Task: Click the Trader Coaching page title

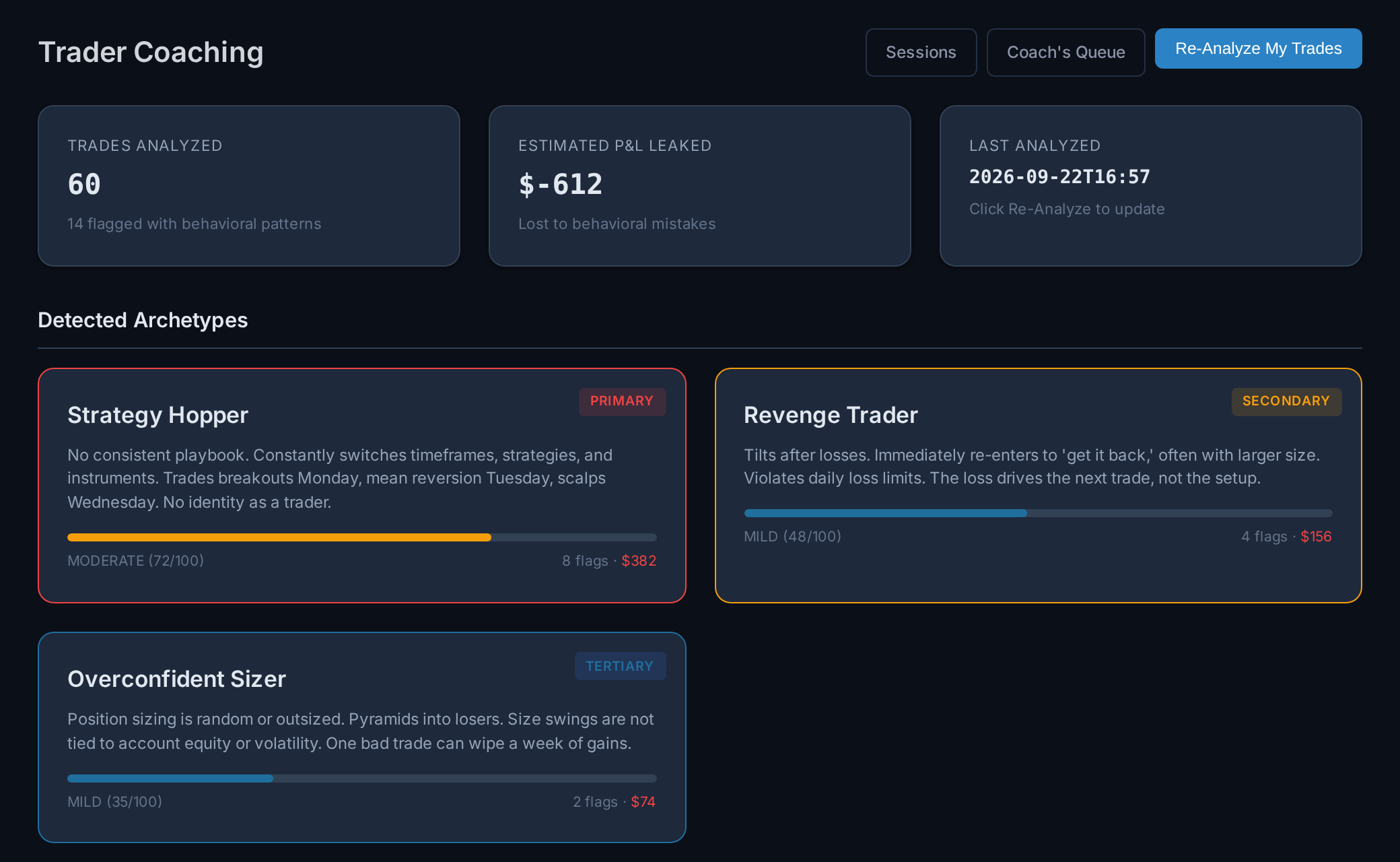Action: click(151, 53)
